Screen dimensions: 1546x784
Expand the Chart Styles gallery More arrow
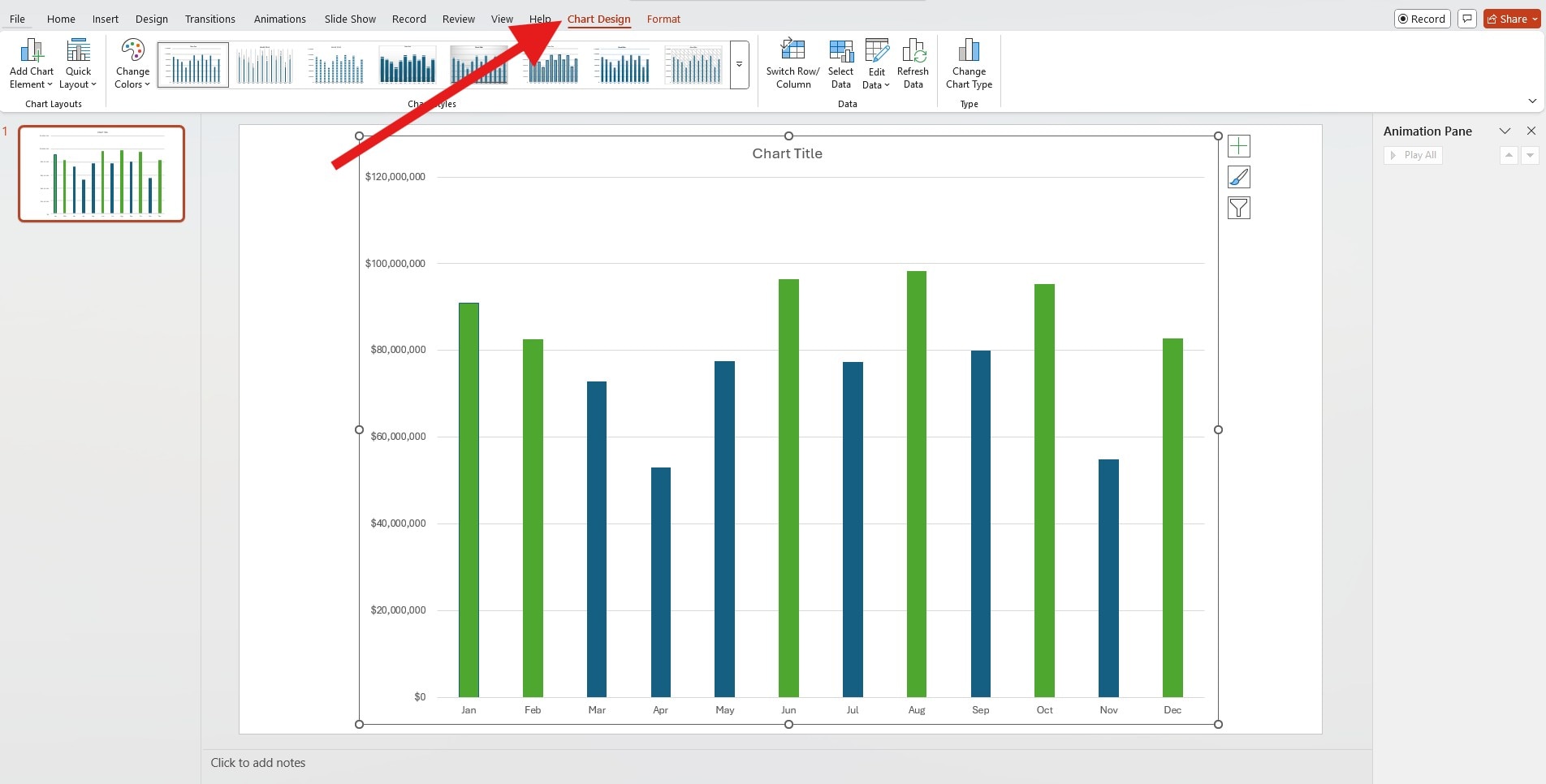point(738,66)
